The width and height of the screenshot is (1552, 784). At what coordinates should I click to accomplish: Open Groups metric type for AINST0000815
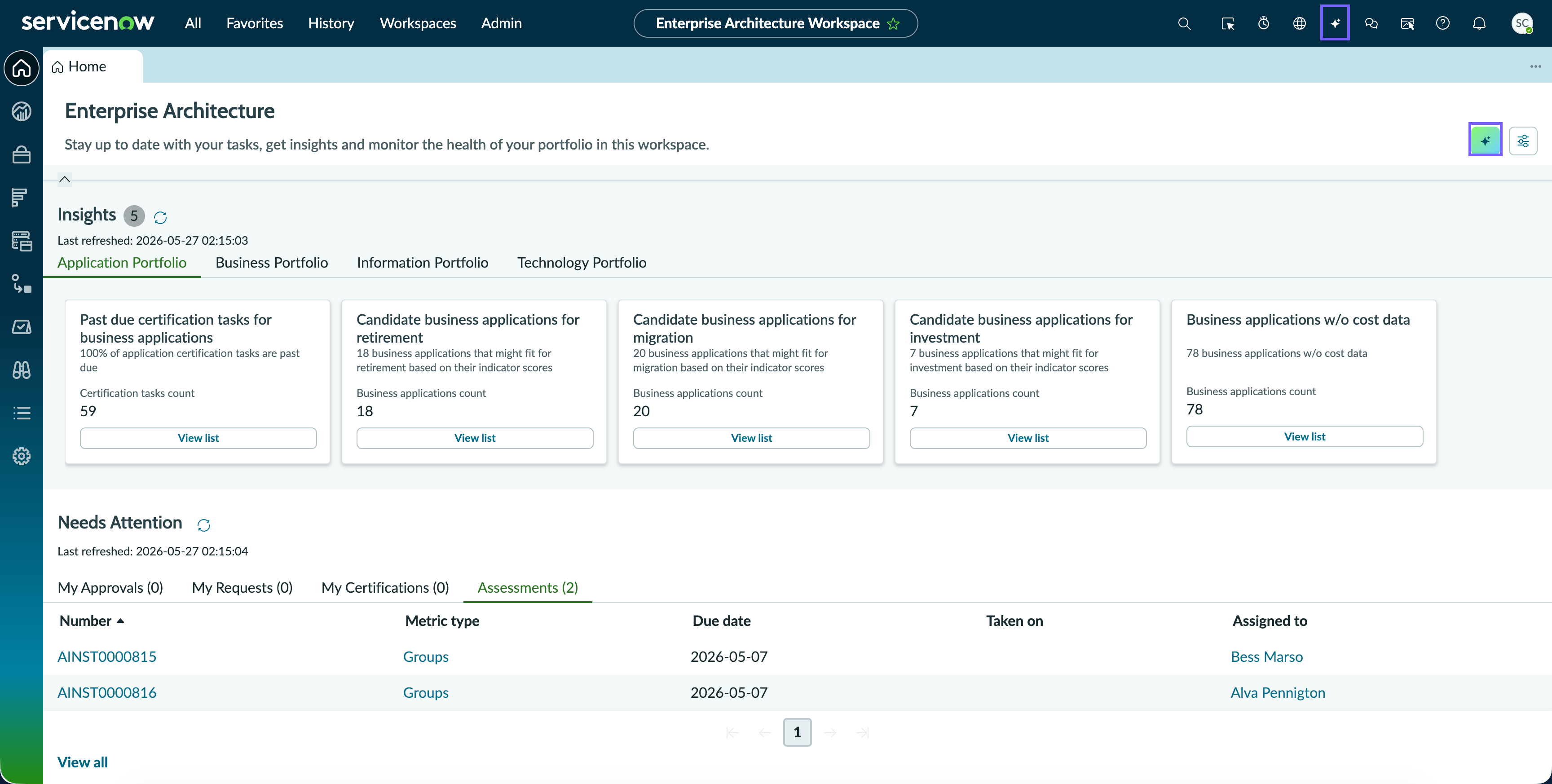425,657
